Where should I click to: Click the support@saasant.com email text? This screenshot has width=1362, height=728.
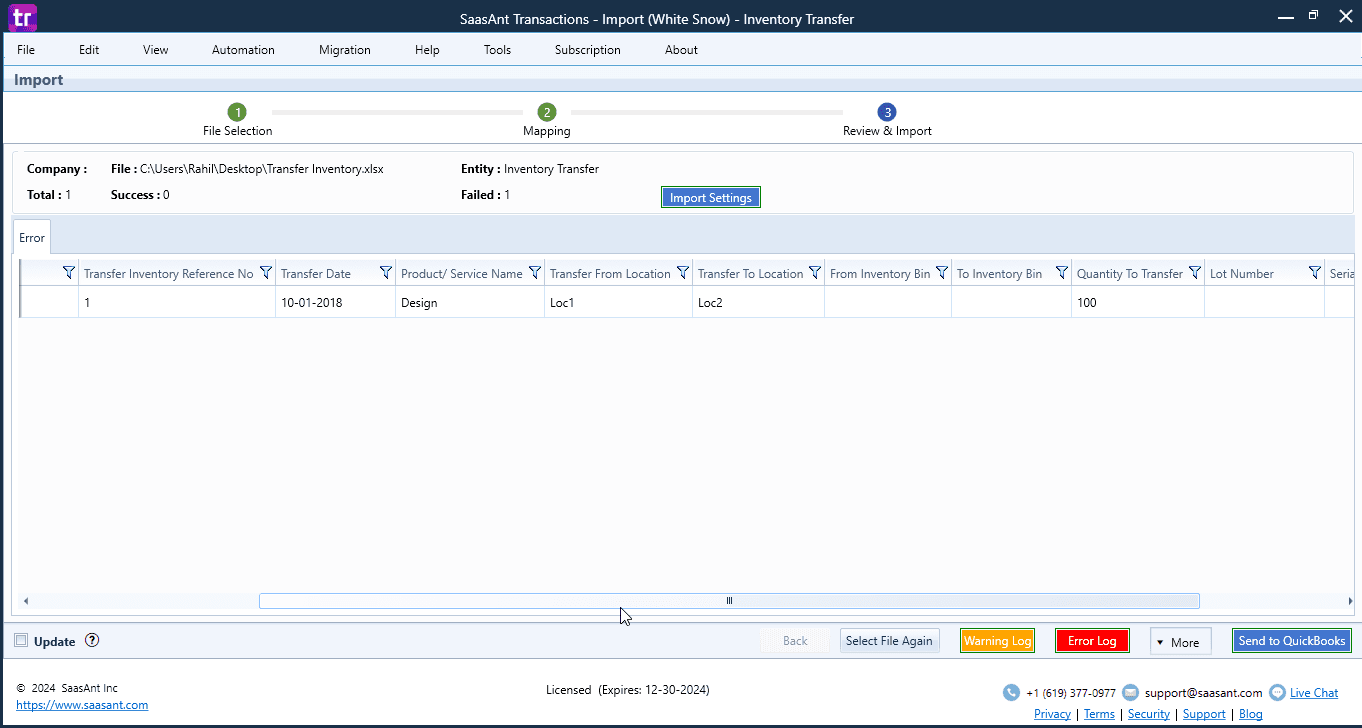(x=1203, y=693)
